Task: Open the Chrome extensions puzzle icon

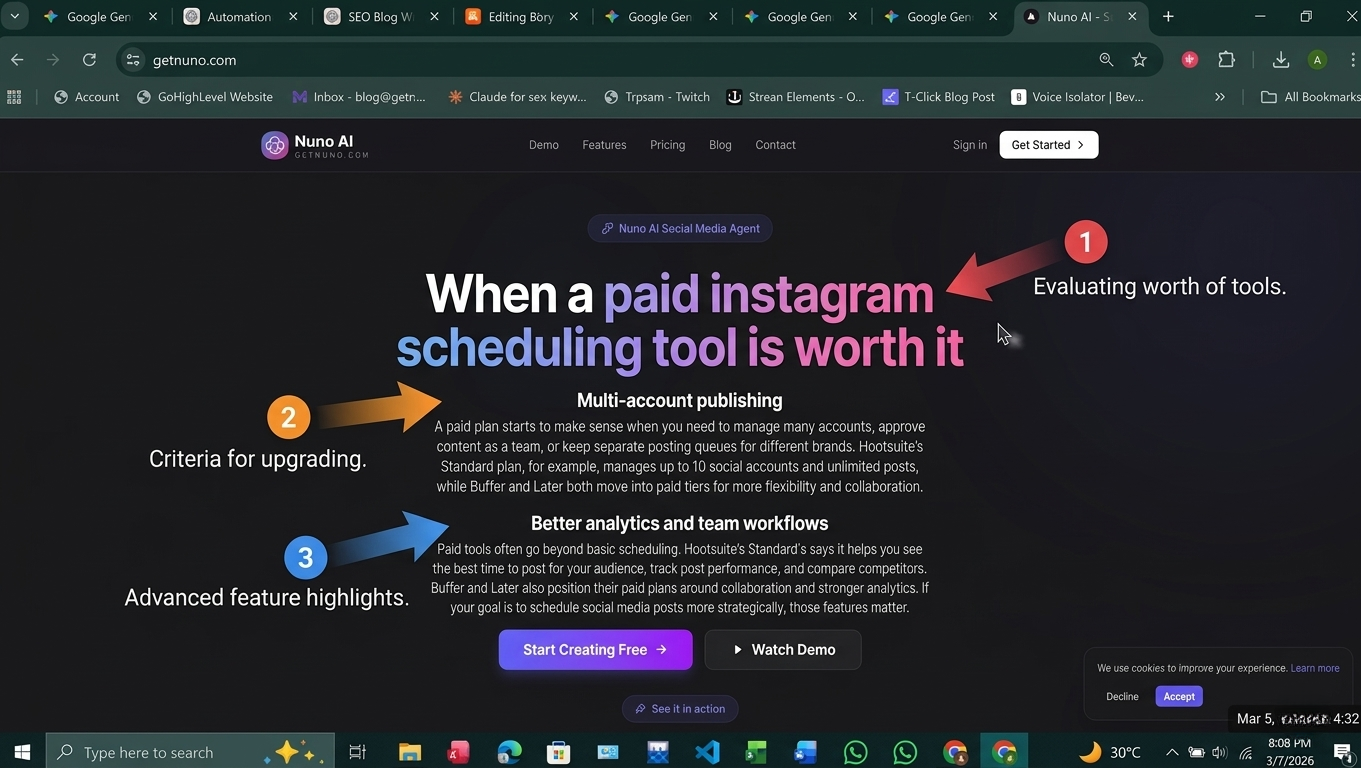Action: pos(1227,60)
